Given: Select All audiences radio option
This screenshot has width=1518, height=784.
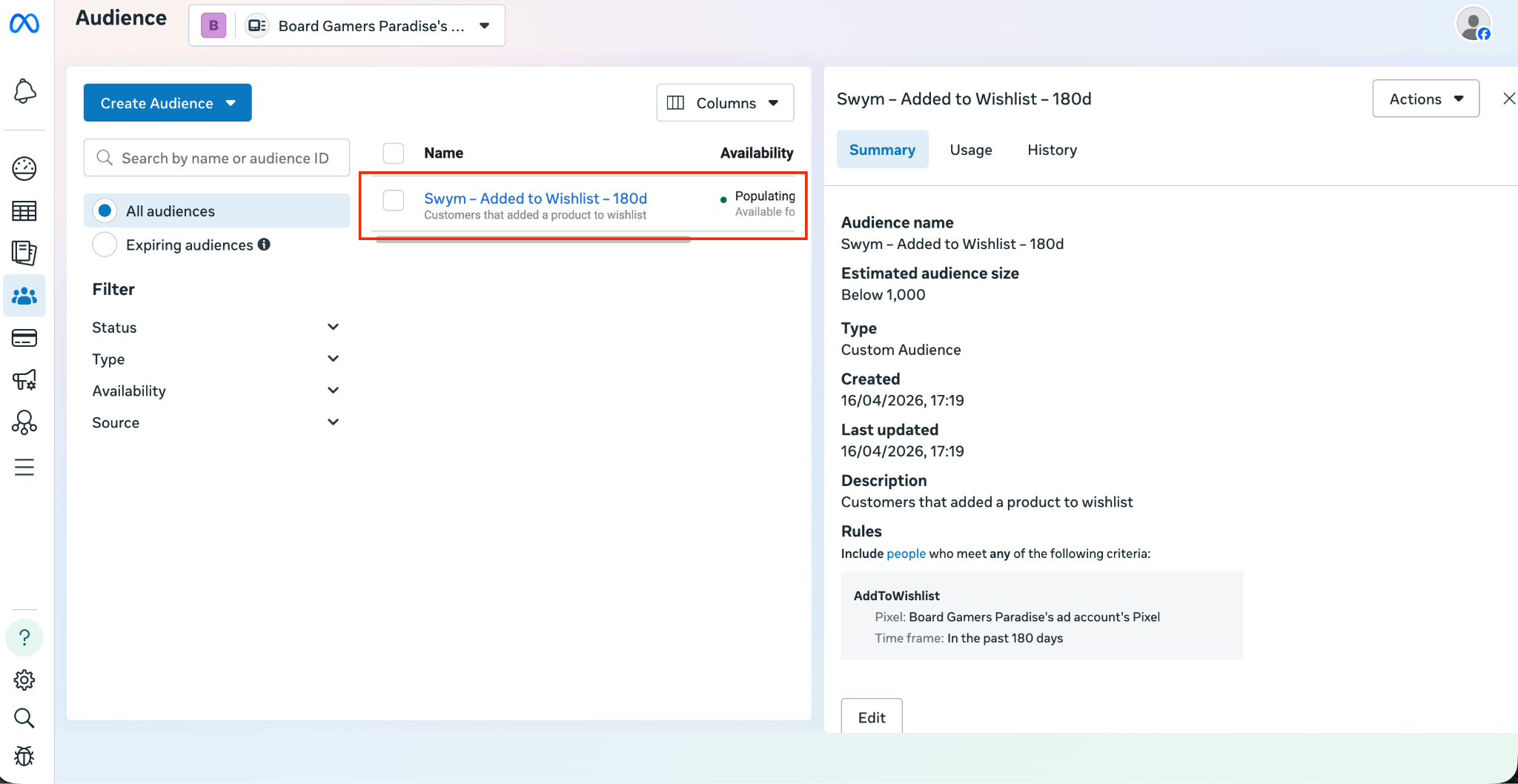Looking at the screenshot, I should (105, 211).
